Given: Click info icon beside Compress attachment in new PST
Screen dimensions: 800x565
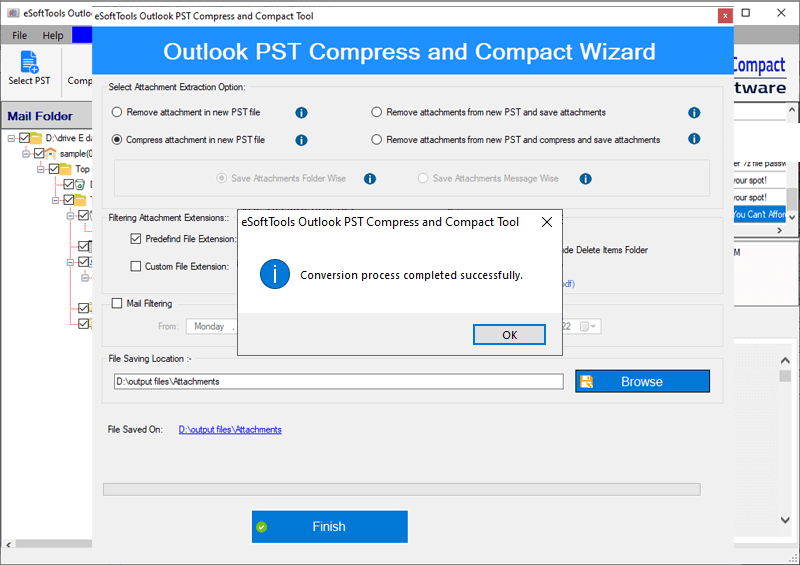Looking at the screenshot, I should click(x=301, y=140).
